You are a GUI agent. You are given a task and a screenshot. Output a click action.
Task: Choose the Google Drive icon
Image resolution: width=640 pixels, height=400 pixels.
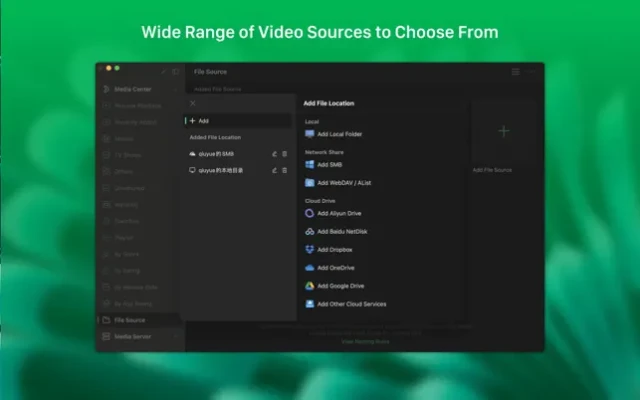310,286
